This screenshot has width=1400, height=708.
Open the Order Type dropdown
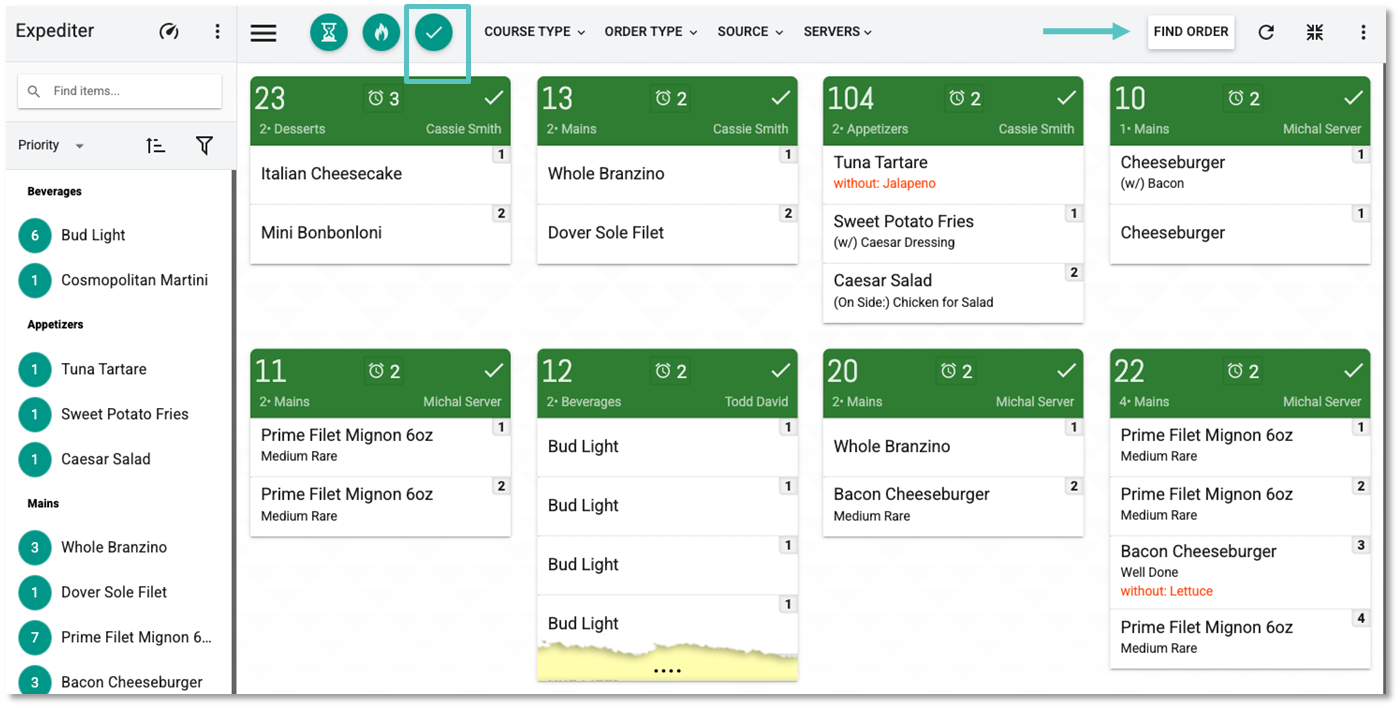click(x=650, y=32)
